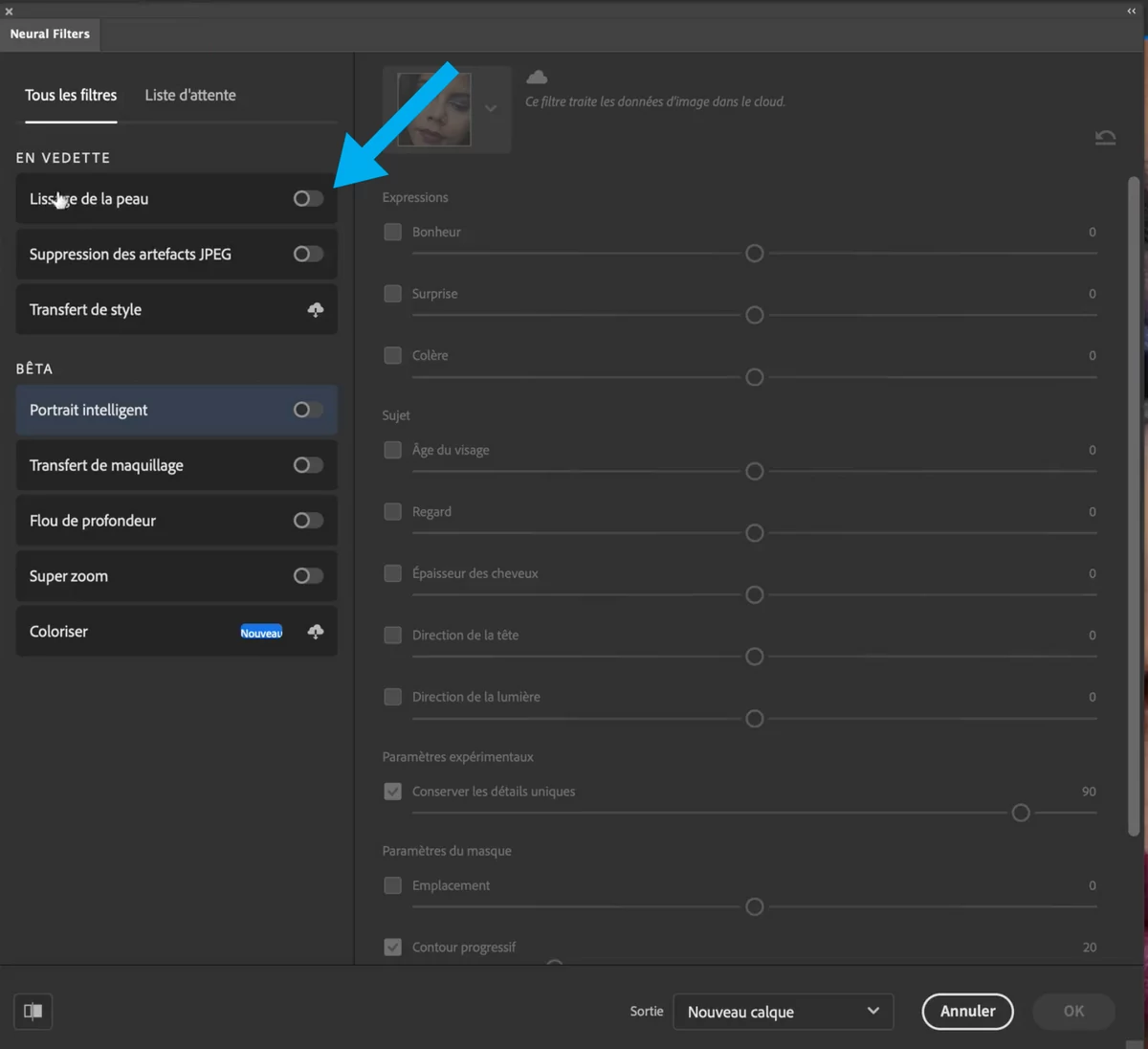Select the Transfert de style filter row
This screenshot has height=1049, width=1148.
[176, 309]
